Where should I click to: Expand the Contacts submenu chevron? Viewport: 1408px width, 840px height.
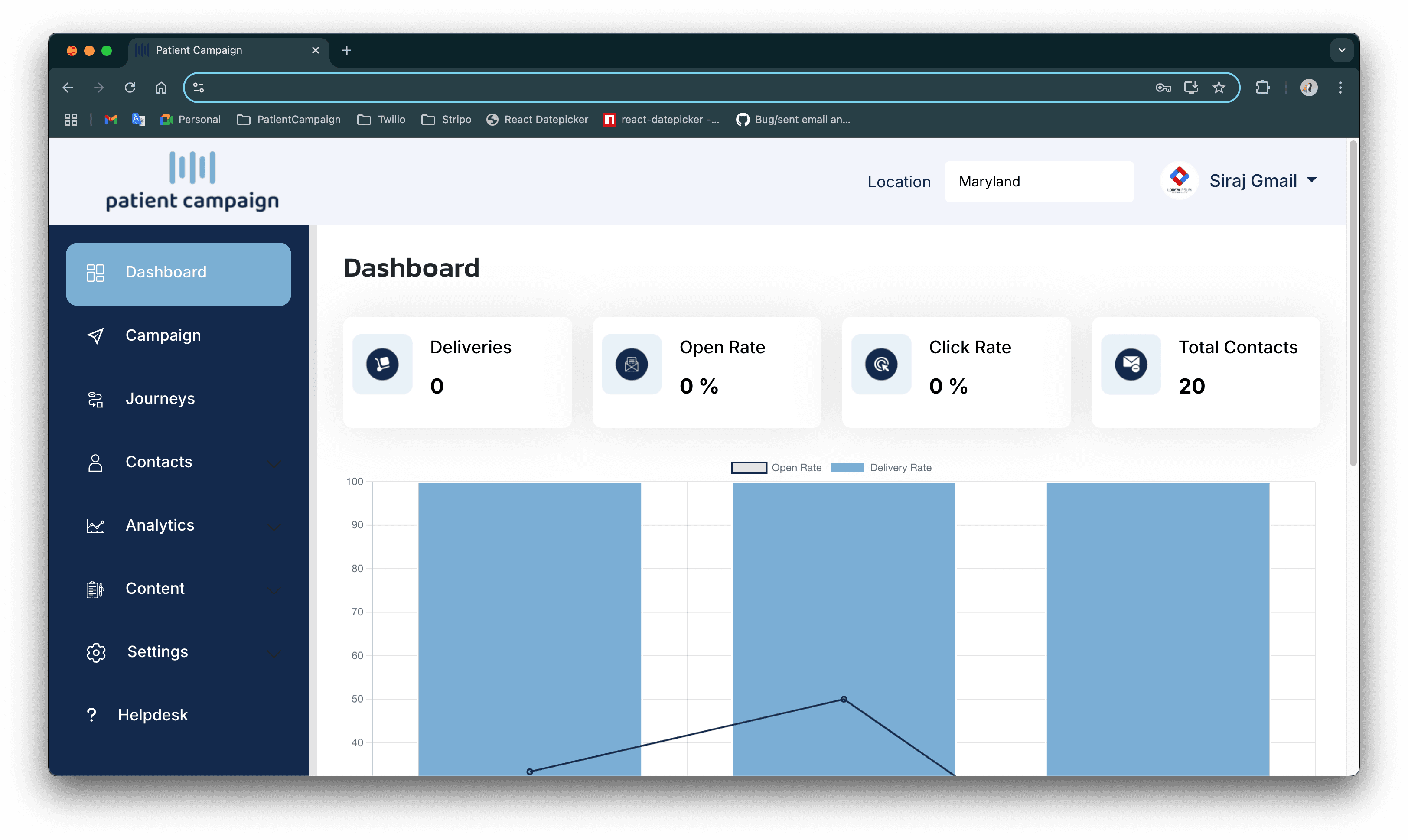coord(274,464)
